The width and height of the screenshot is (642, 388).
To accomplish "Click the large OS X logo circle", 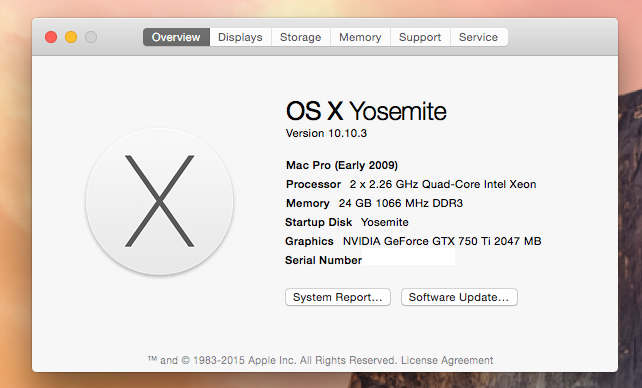I will pos(160,201).
